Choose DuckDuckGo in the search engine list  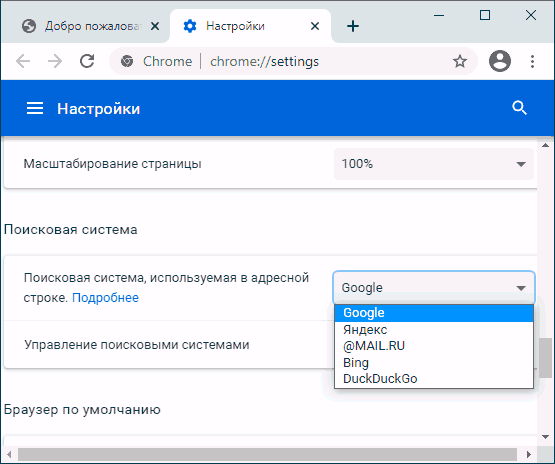[x=434, y=379]
